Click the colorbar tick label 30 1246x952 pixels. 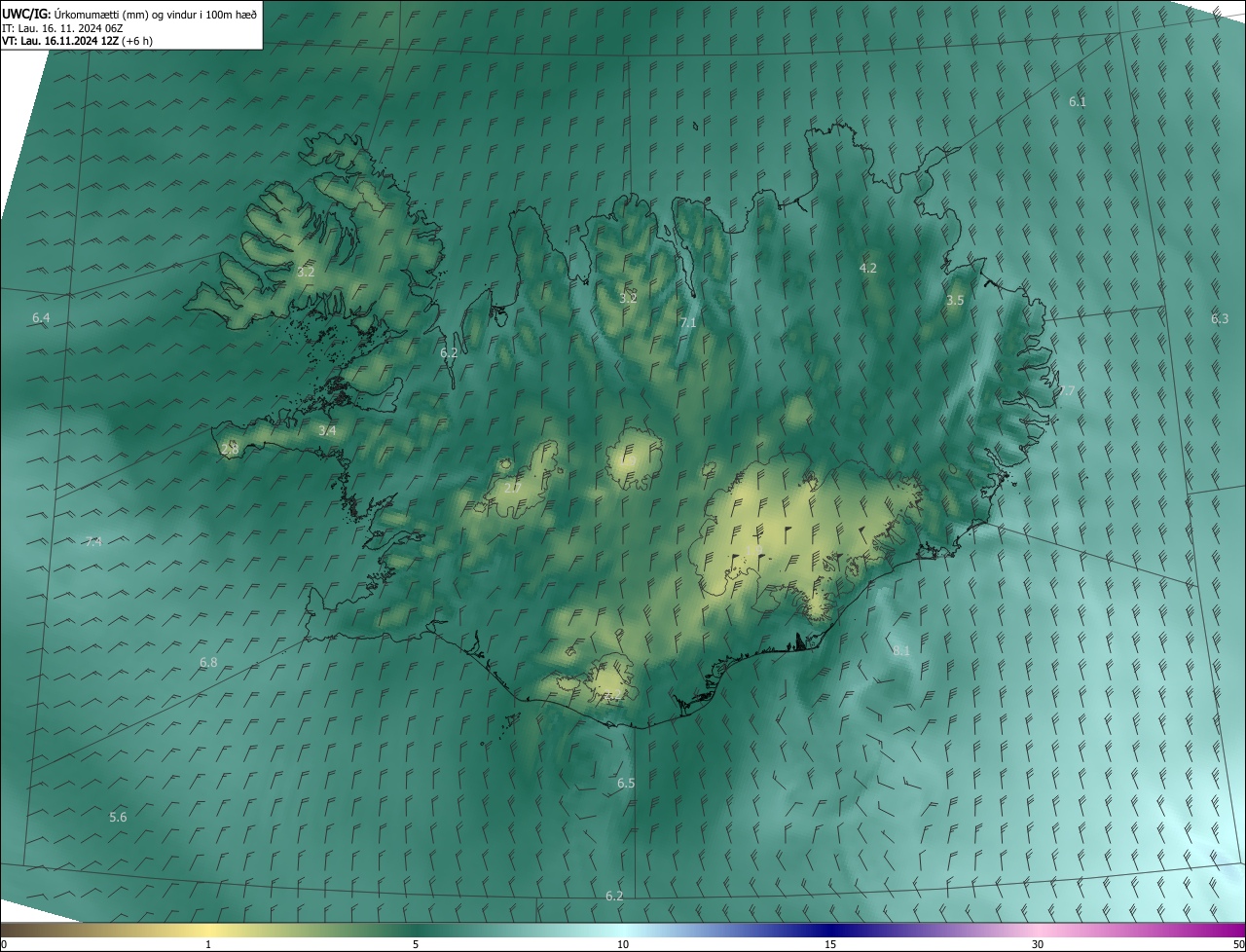[x=1038, y=945]
